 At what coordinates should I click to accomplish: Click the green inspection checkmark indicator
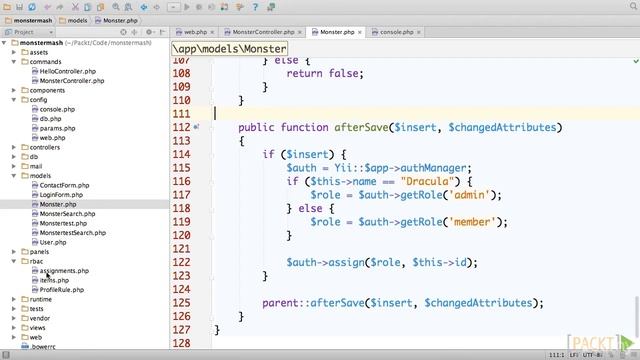click(x=636, y=61)
